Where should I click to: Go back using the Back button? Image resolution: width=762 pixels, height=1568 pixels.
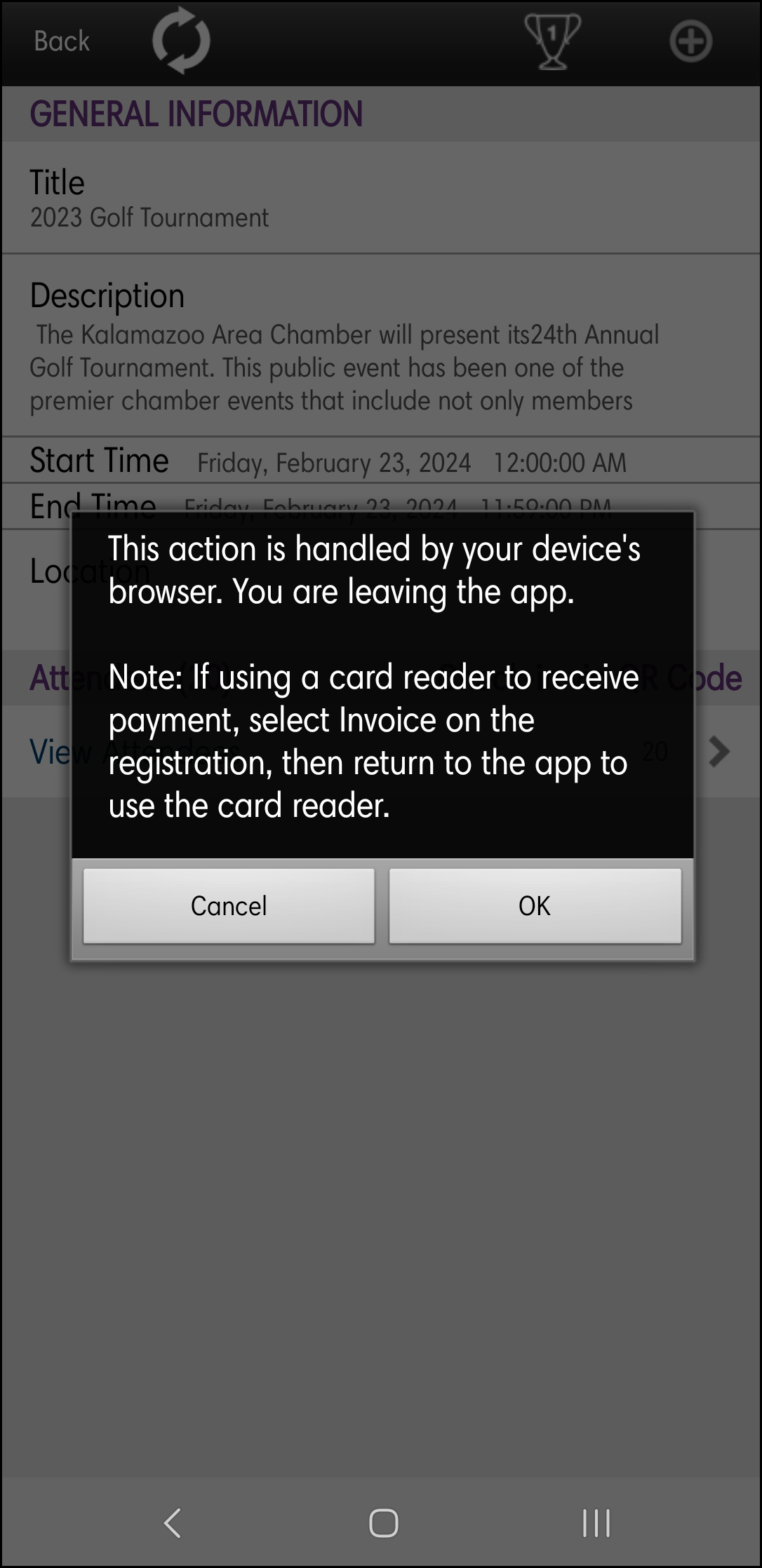coord(62,41)
